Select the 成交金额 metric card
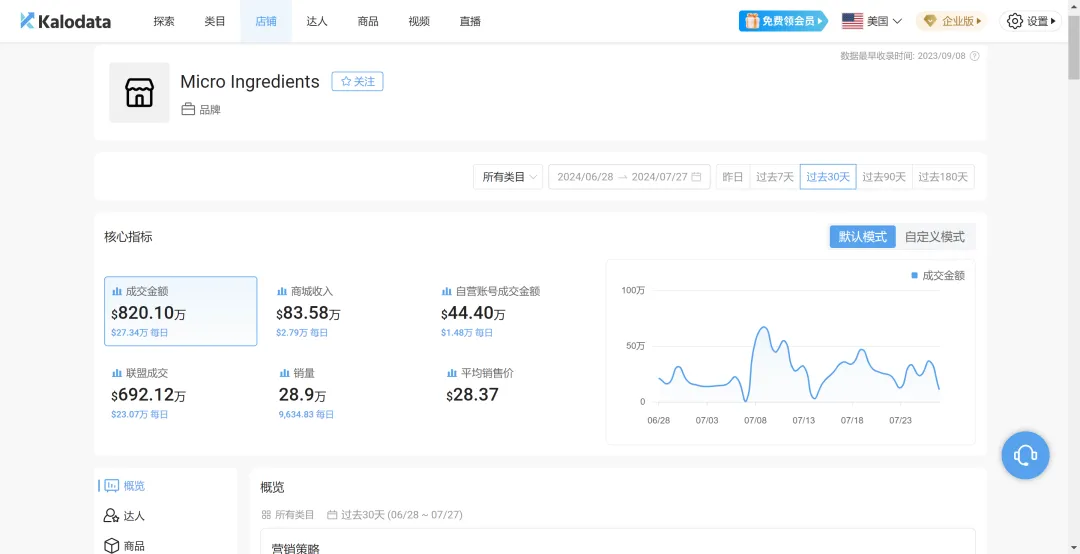 (x=180, y=311)
